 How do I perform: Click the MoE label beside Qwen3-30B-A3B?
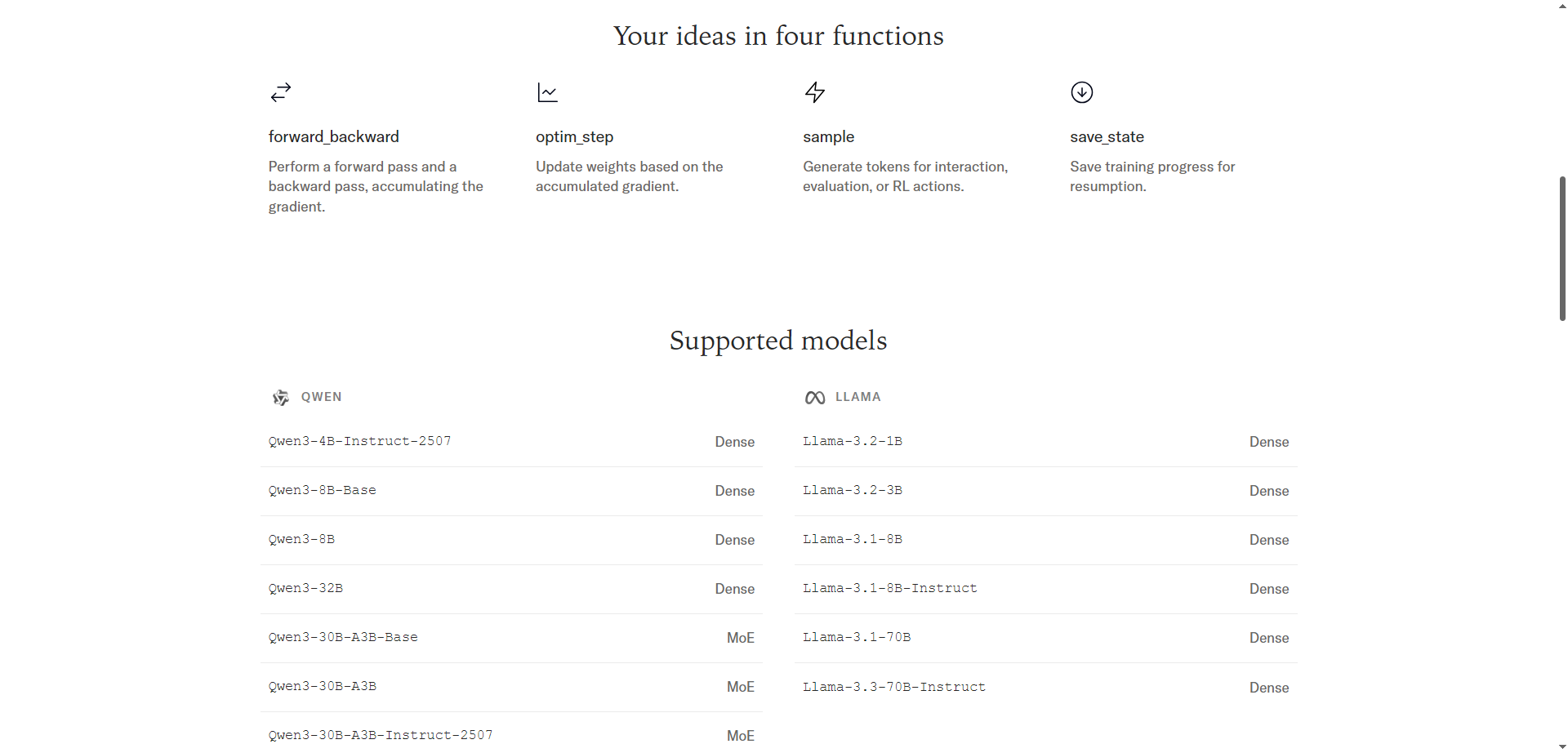pos(740,686)
